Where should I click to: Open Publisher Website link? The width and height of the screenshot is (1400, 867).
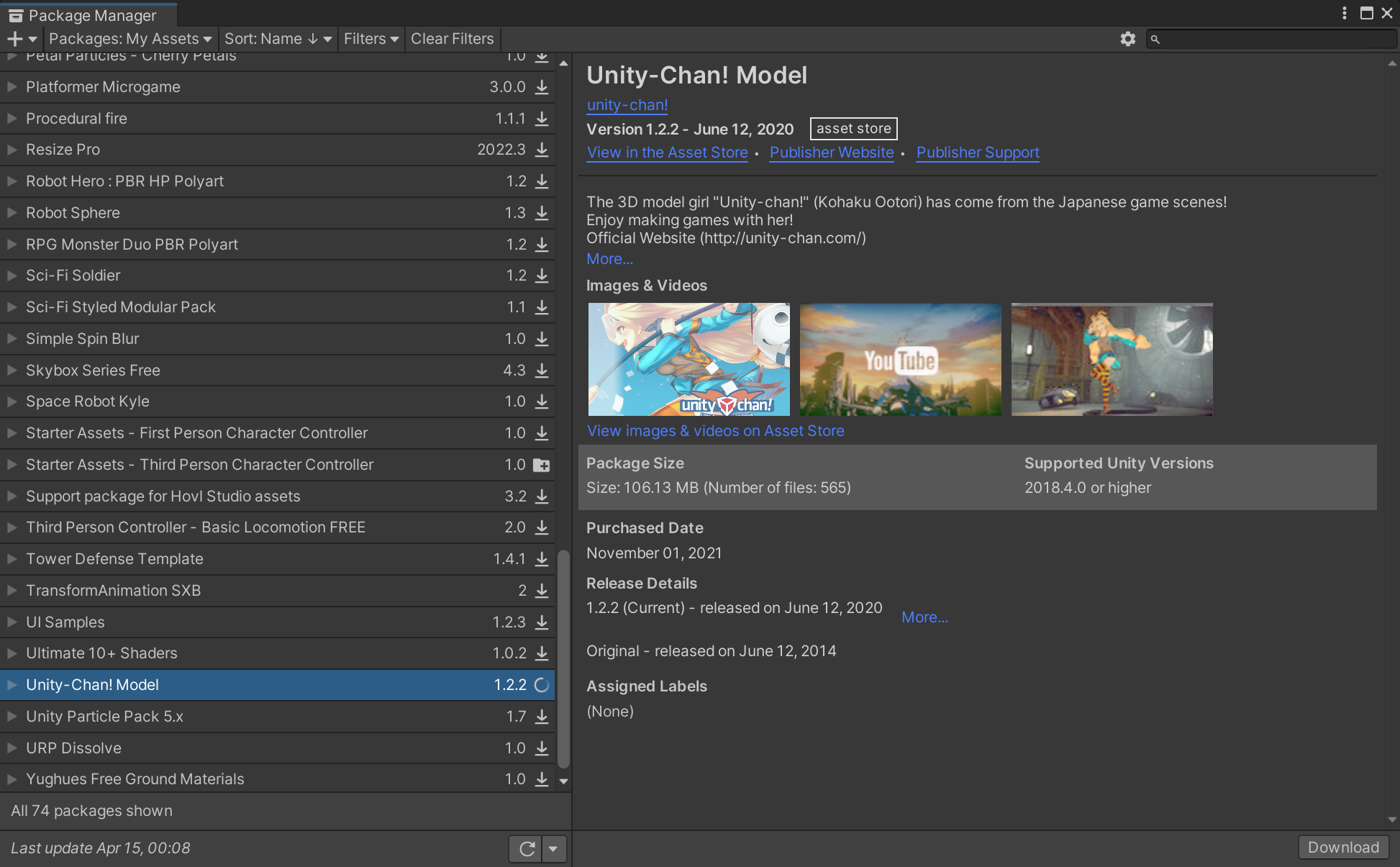click(x=832, y=153)
